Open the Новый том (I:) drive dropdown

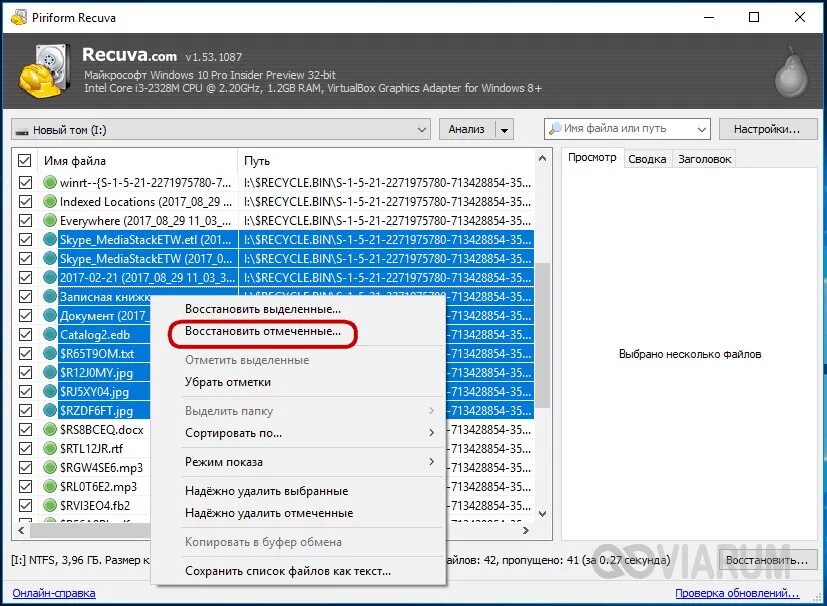421,130
